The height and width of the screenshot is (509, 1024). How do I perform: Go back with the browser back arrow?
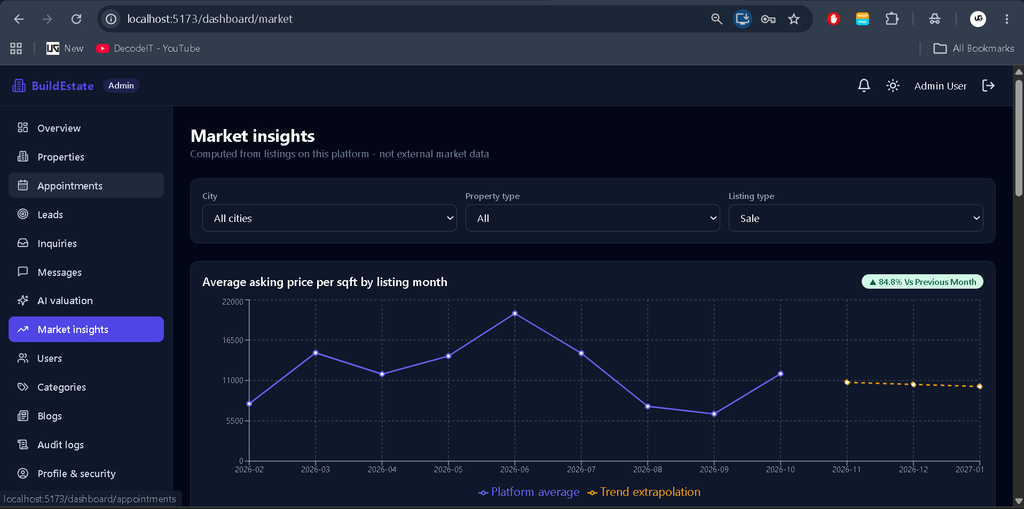[x=19, y=19]
